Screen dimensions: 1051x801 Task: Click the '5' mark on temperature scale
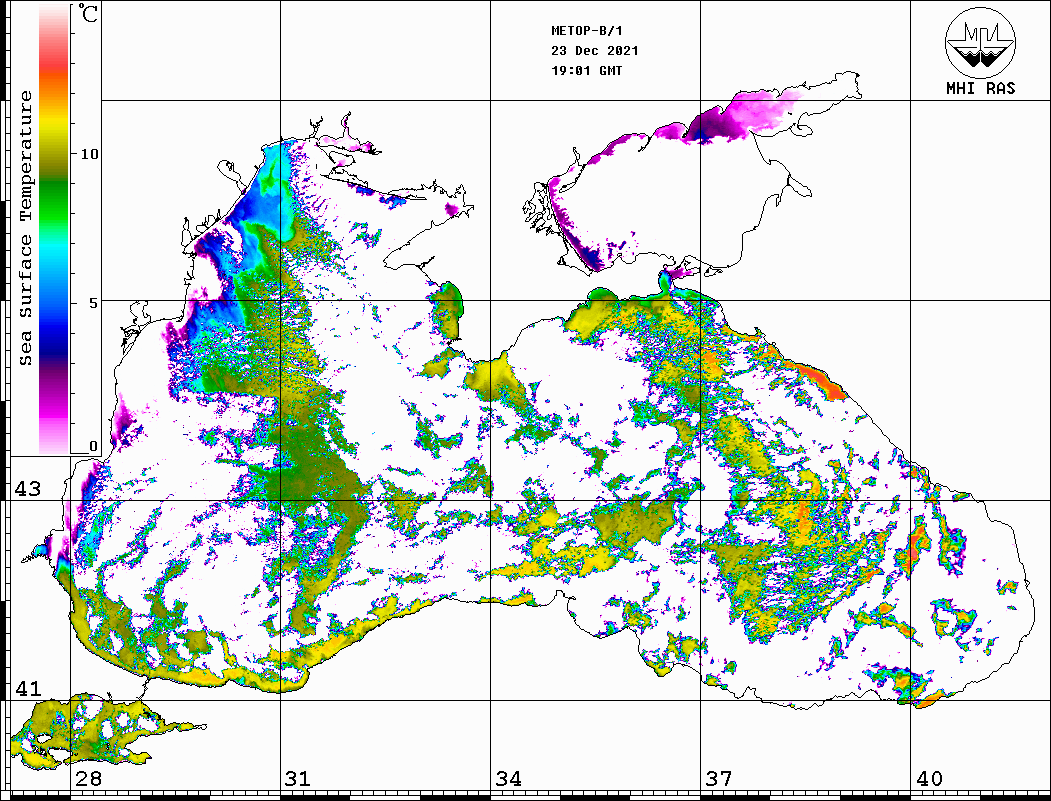93,303
